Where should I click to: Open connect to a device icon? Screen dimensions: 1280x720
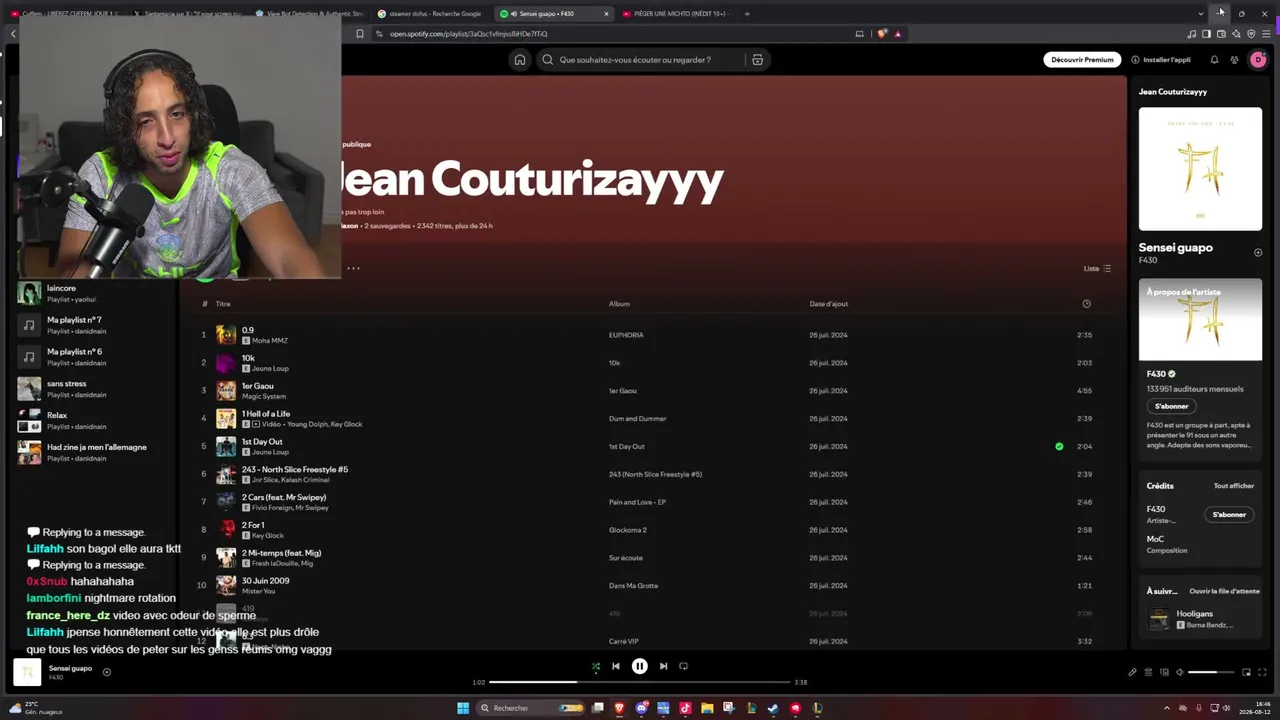[1164, 672]
